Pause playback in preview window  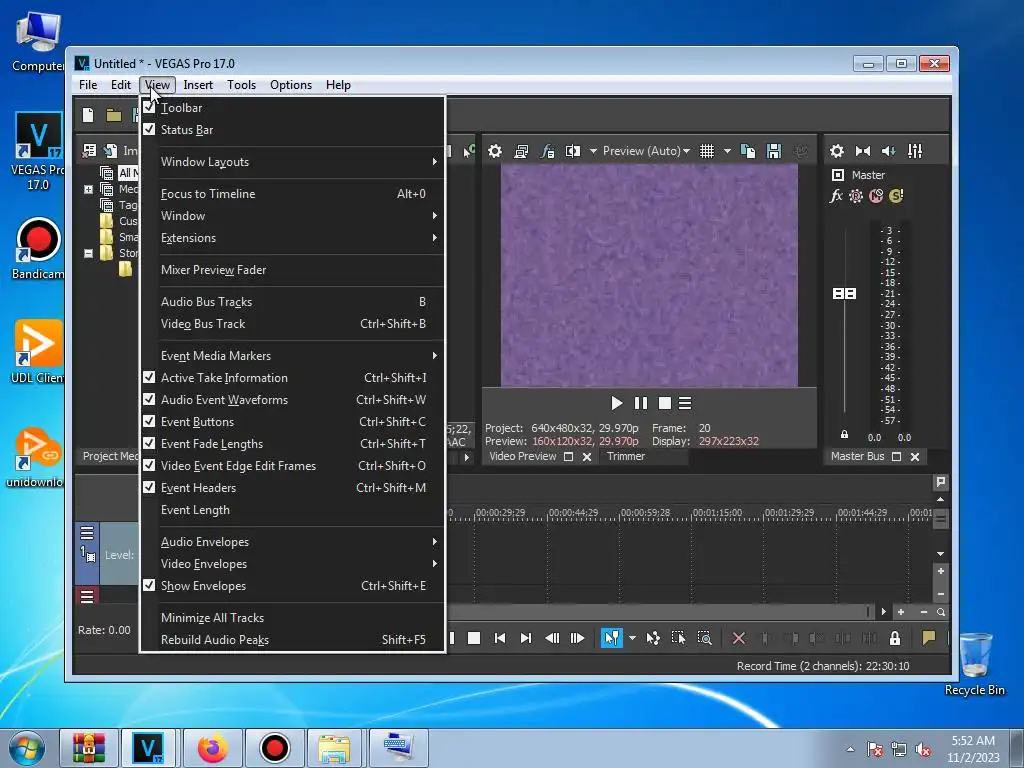click(x=641, y=404)
